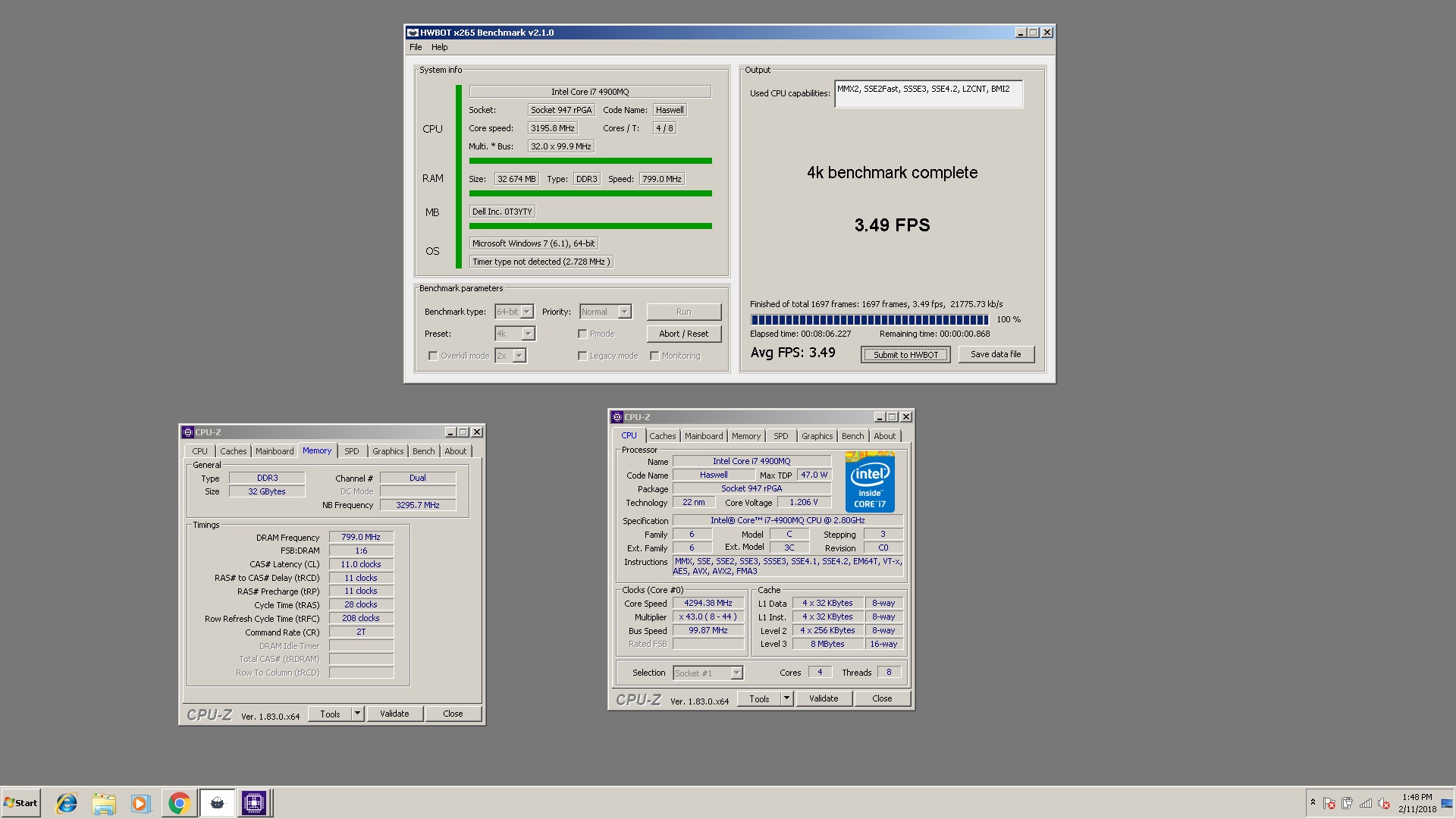Click the Core Speed 4294.38 MHz value
The height and width of the screenshot is (819, 1456).
tap(708, 604)
